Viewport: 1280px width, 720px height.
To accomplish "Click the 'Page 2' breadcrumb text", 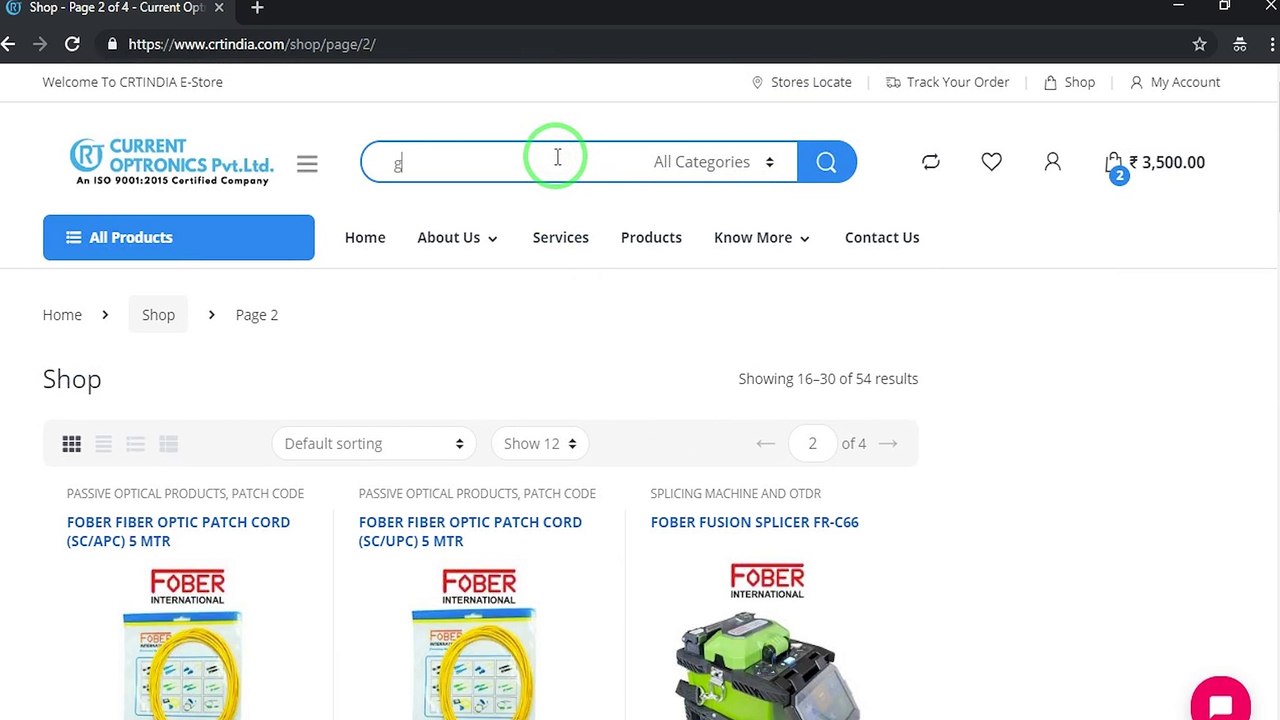I will tap(257, 315).
